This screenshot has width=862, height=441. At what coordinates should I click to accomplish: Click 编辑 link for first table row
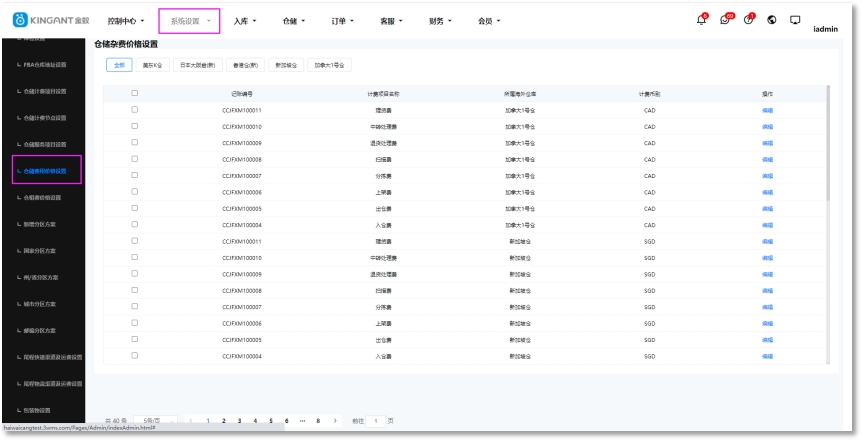767,110
